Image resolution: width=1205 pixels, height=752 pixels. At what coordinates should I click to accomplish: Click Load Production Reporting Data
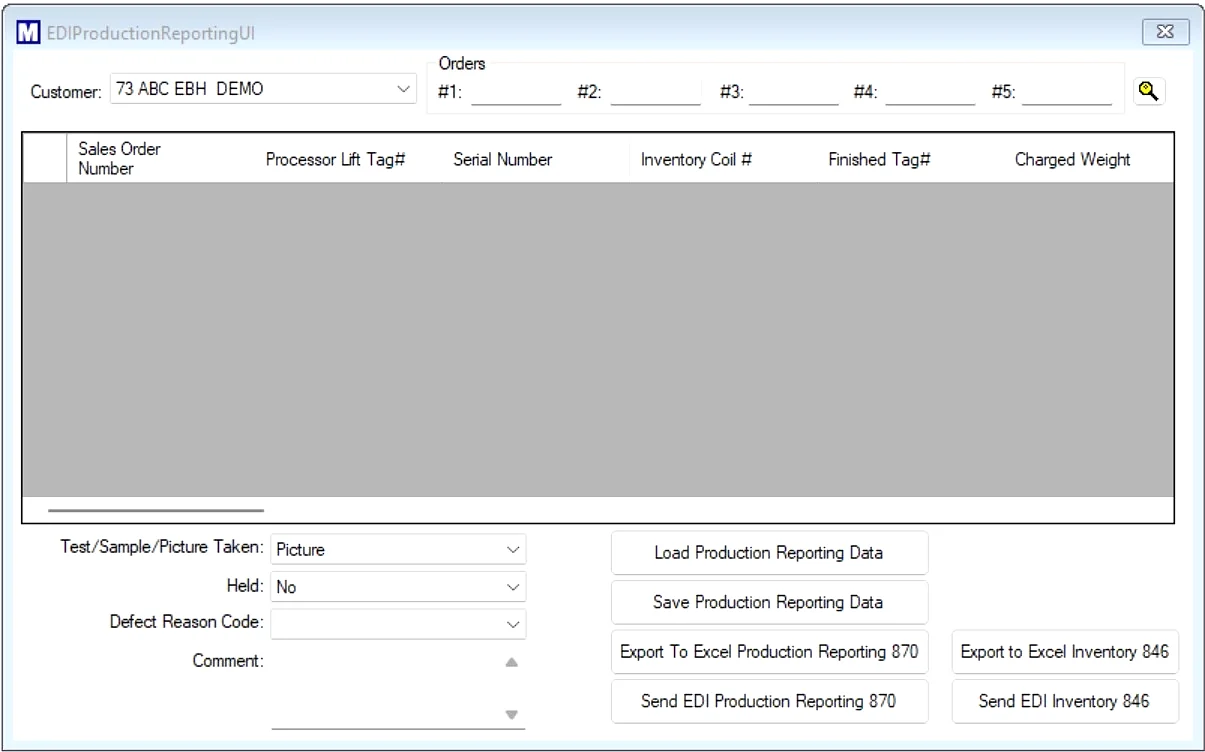[769, 552]
